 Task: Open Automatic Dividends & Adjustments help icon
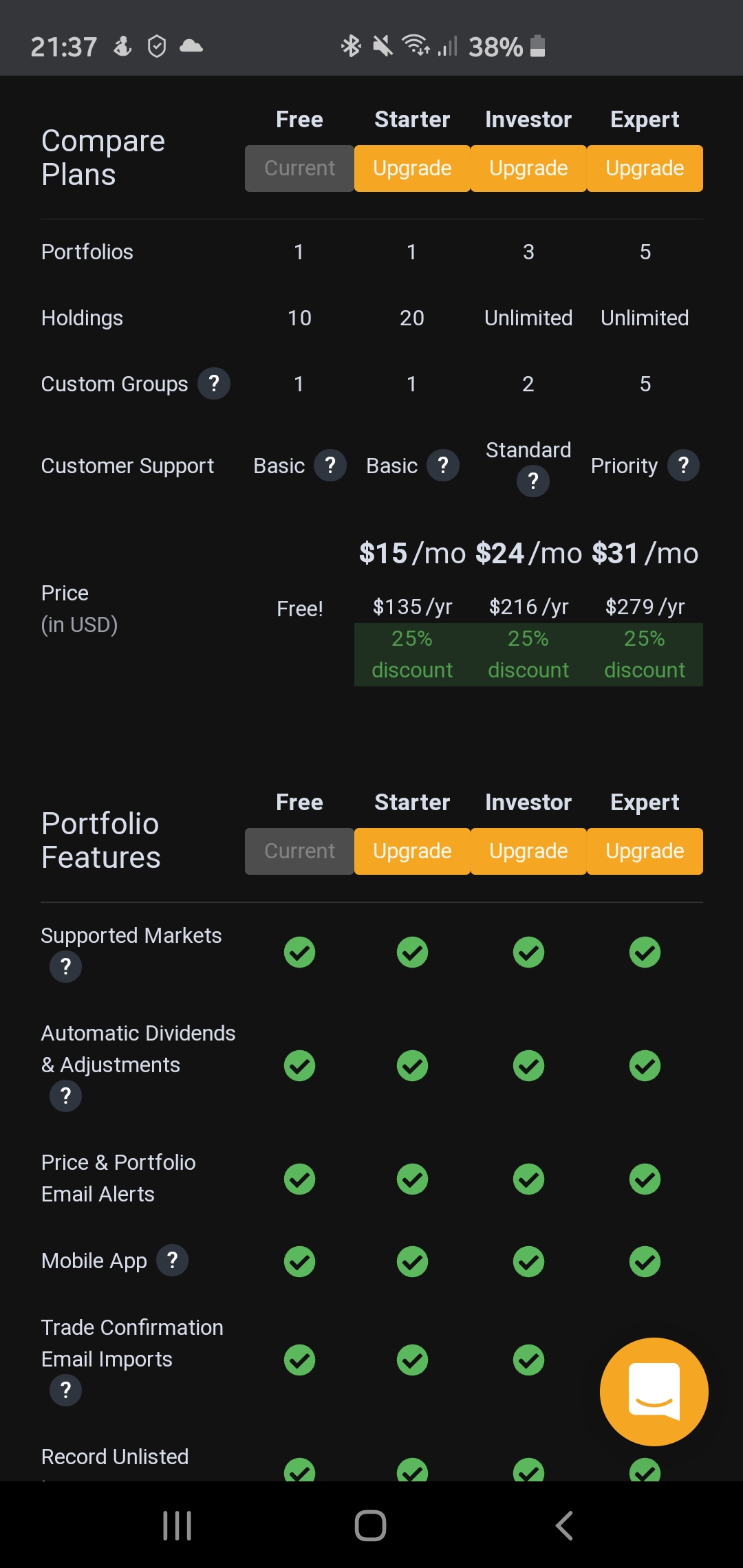pos(65,1096)
